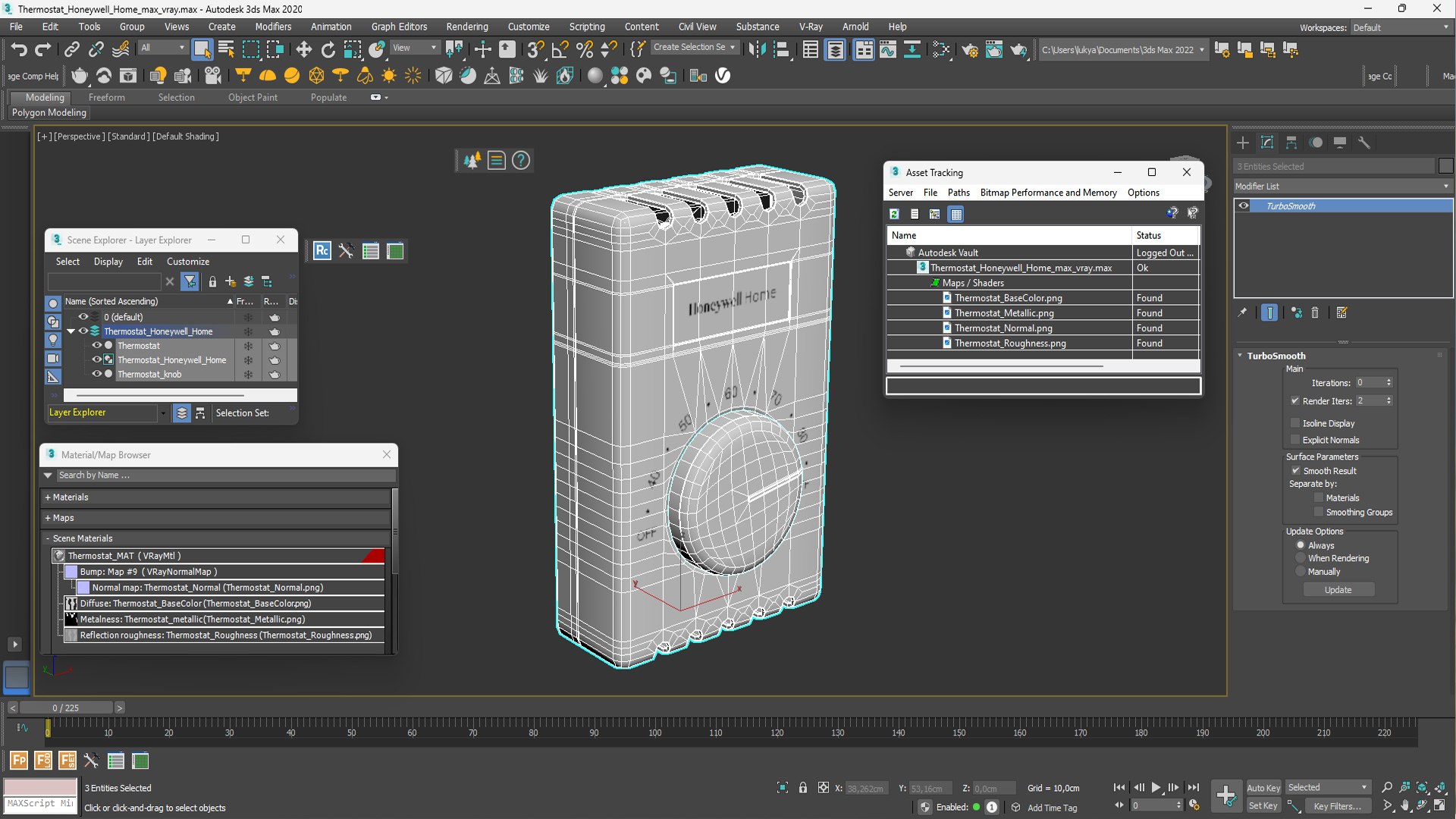Activate the Select and Move tool
Screen dimensions: 1456x819
pos(303,50)
